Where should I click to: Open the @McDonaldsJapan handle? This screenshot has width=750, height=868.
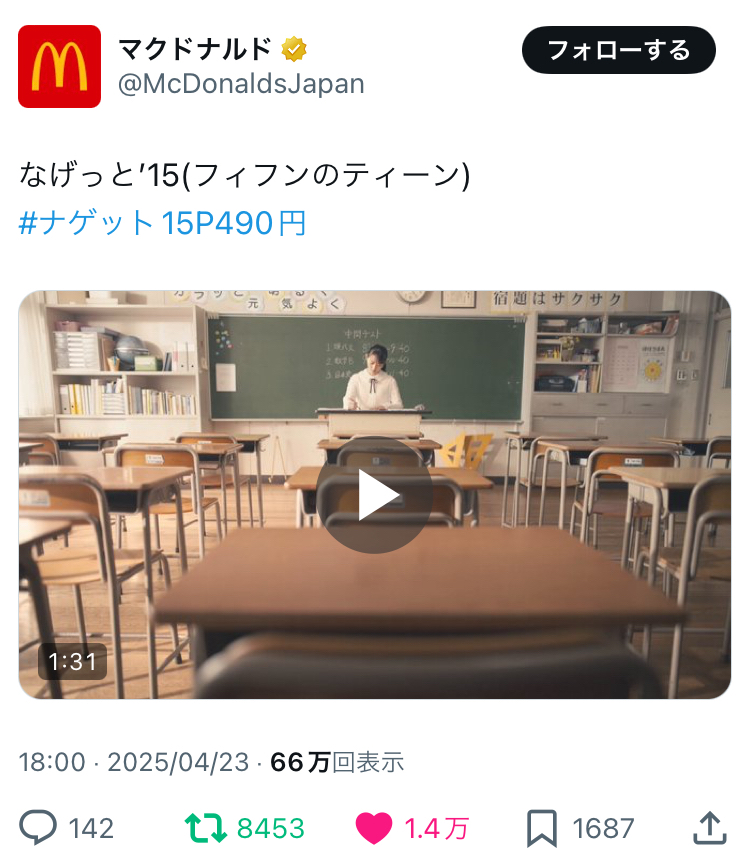pyautogui.click(x=241, y=84)
